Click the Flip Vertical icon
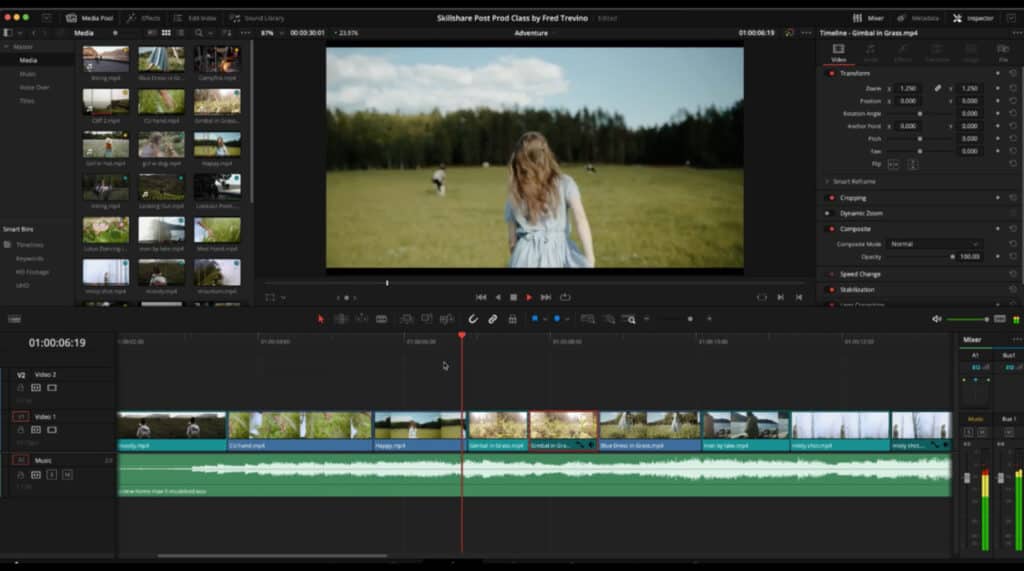 point(912,164)
